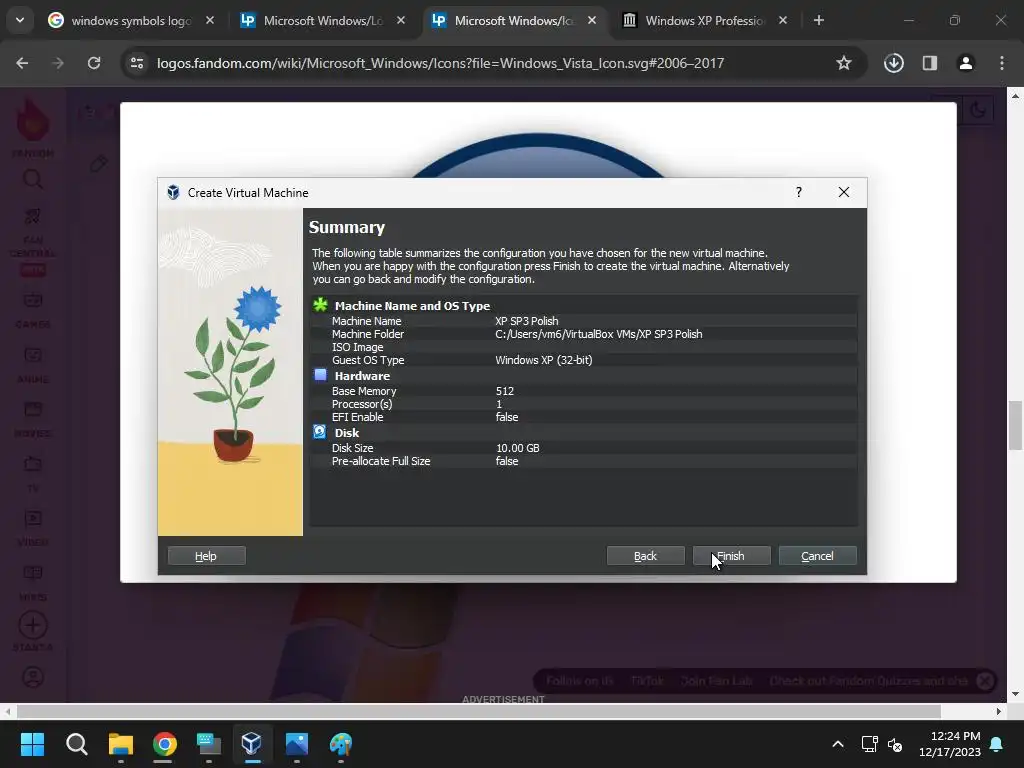Open the Windows Start menu

(x=32, y=743)
